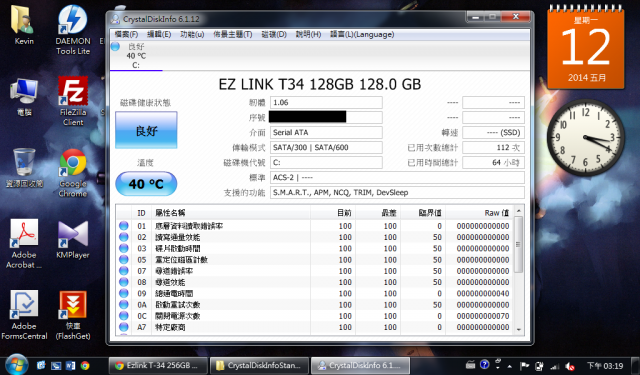640x375 pixels.
Task: Click the status dot for attribute 0A
Action: point(124,304)
